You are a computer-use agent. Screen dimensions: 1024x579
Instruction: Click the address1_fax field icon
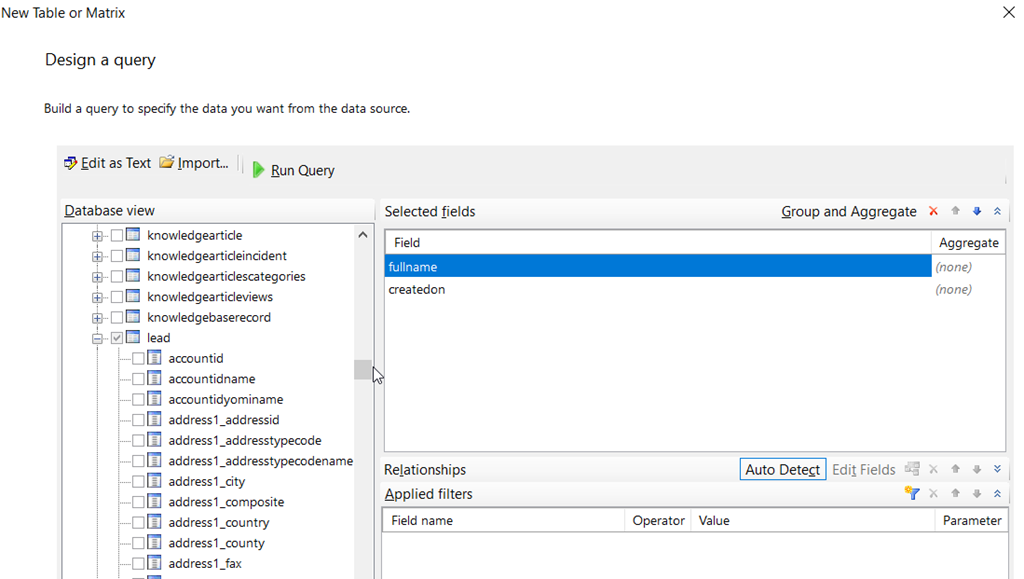(x=154, y=563)
